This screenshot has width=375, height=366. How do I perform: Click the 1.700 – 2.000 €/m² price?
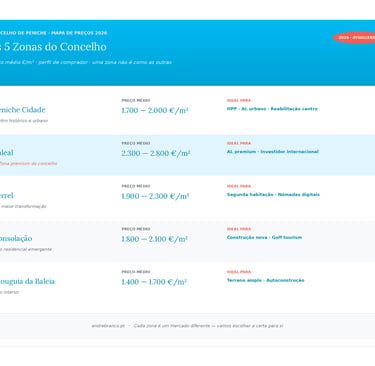click(155, 110)
